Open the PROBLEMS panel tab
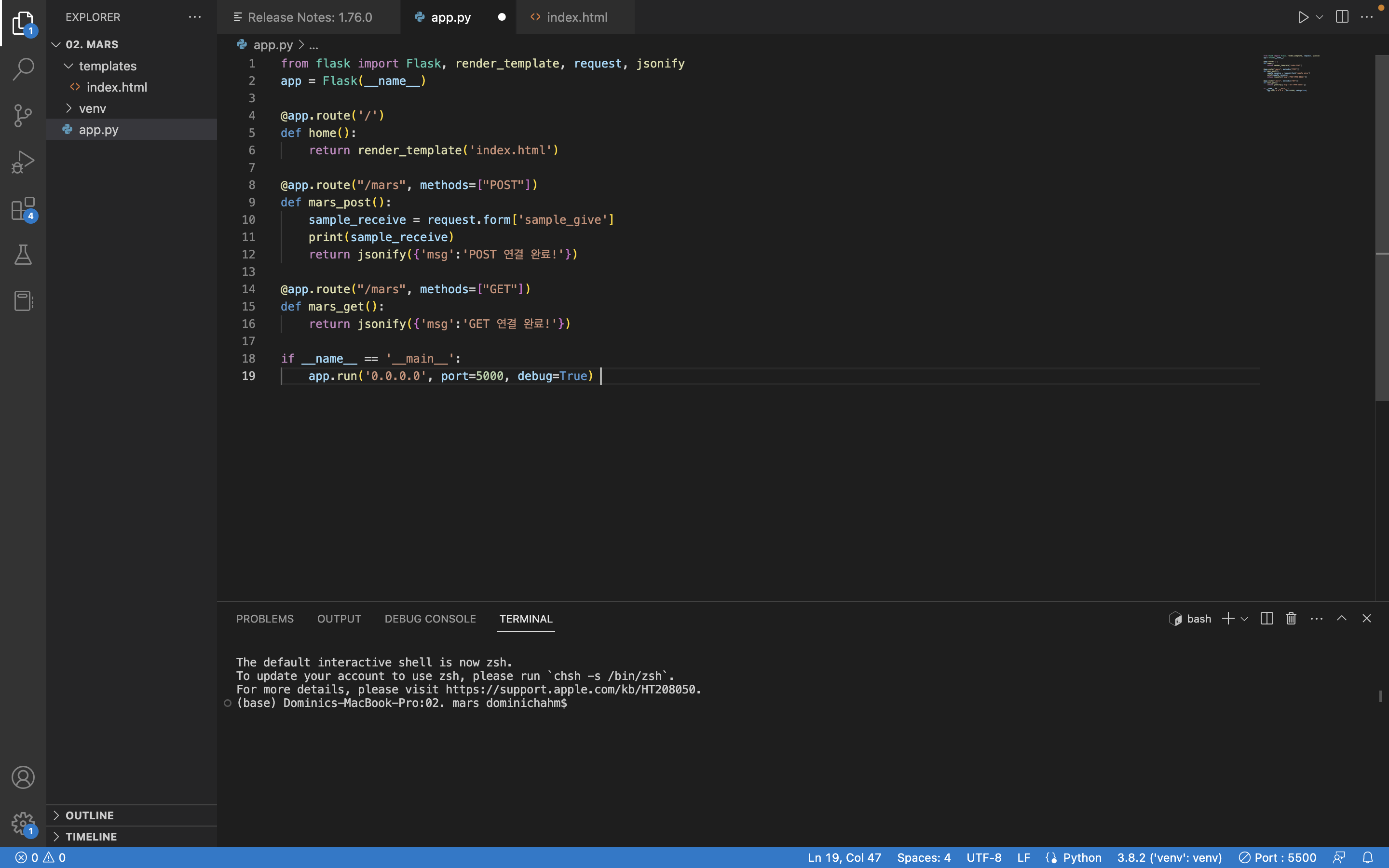This screenshot has width=1389, height=868. (265, 619)
